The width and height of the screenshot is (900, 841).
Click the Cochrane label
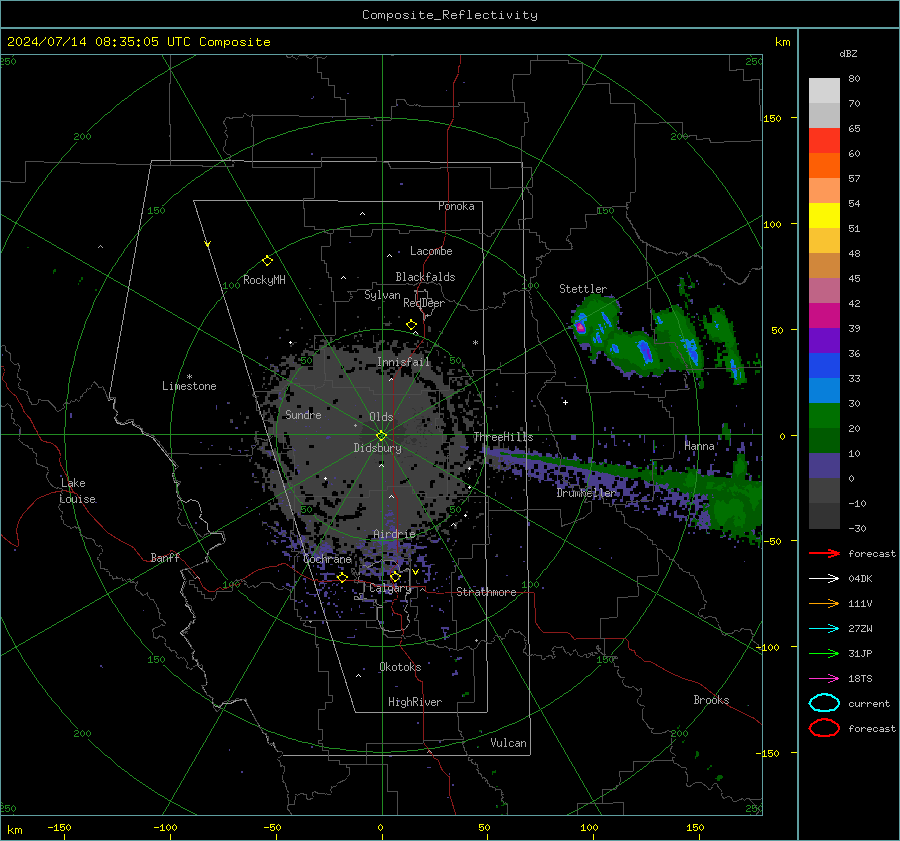point(327,559)
